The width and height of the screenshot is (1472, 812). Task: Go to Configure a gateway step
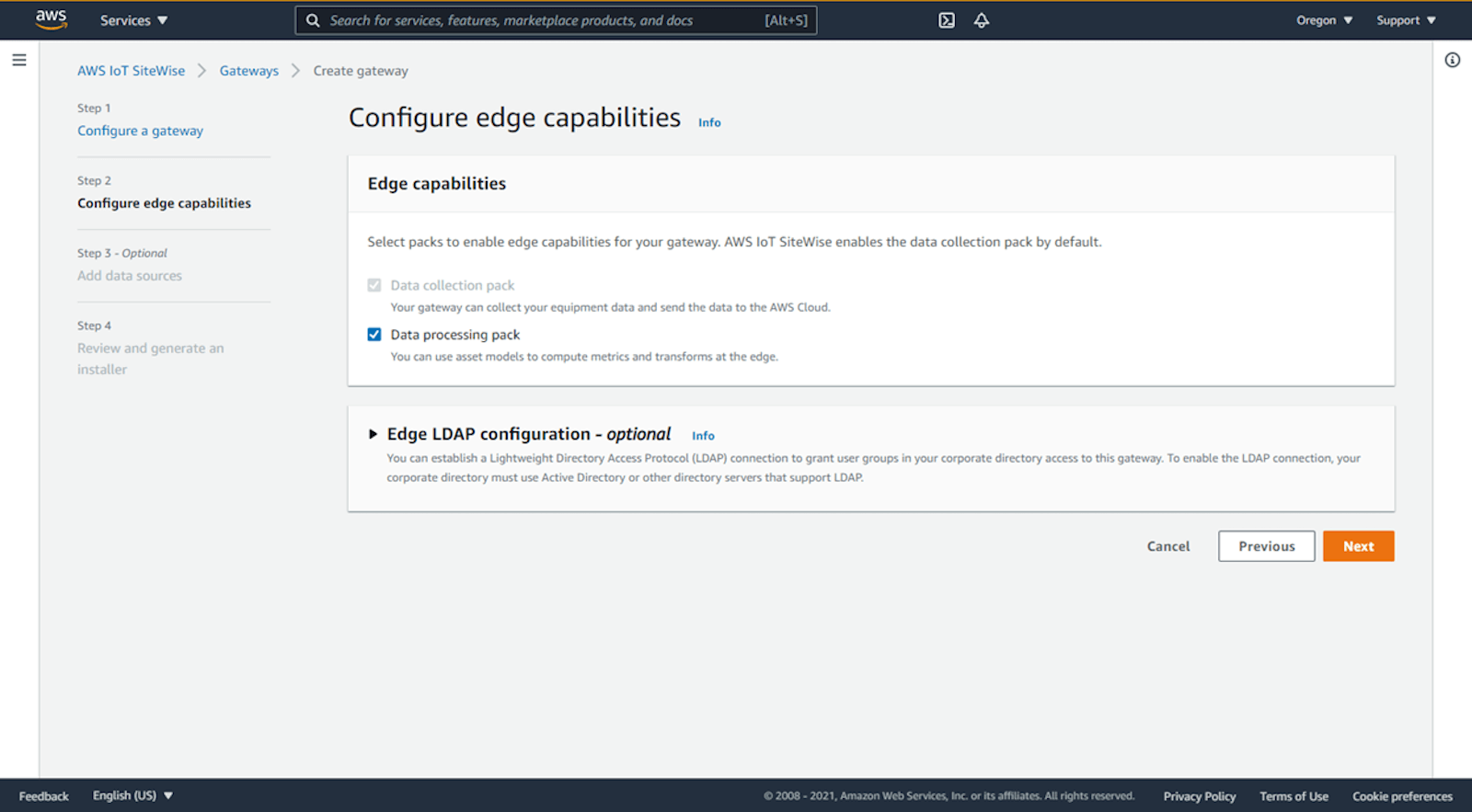(x=140, y=131)
